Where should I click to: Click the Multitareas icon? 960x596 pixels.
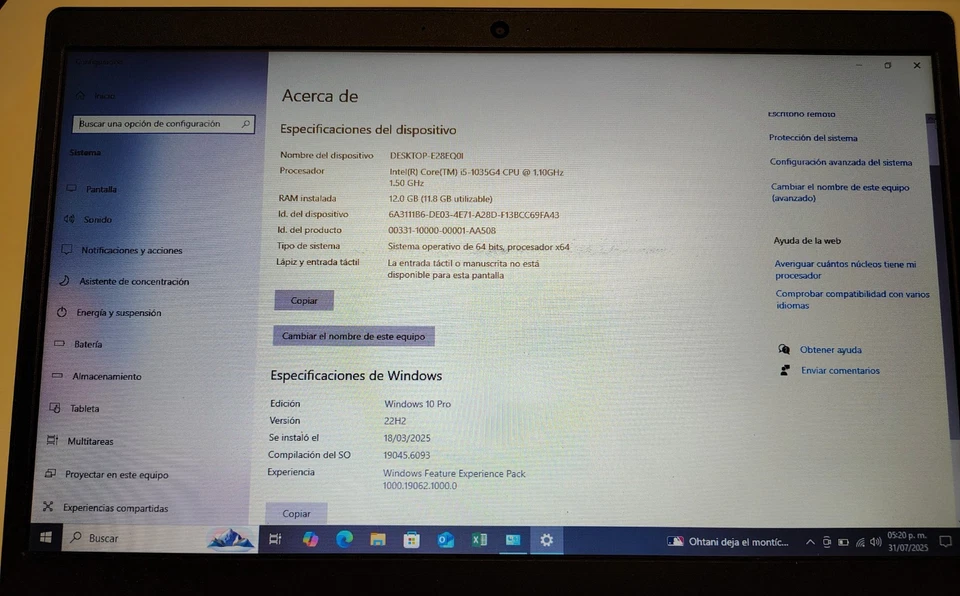click(x=52, y=440)
